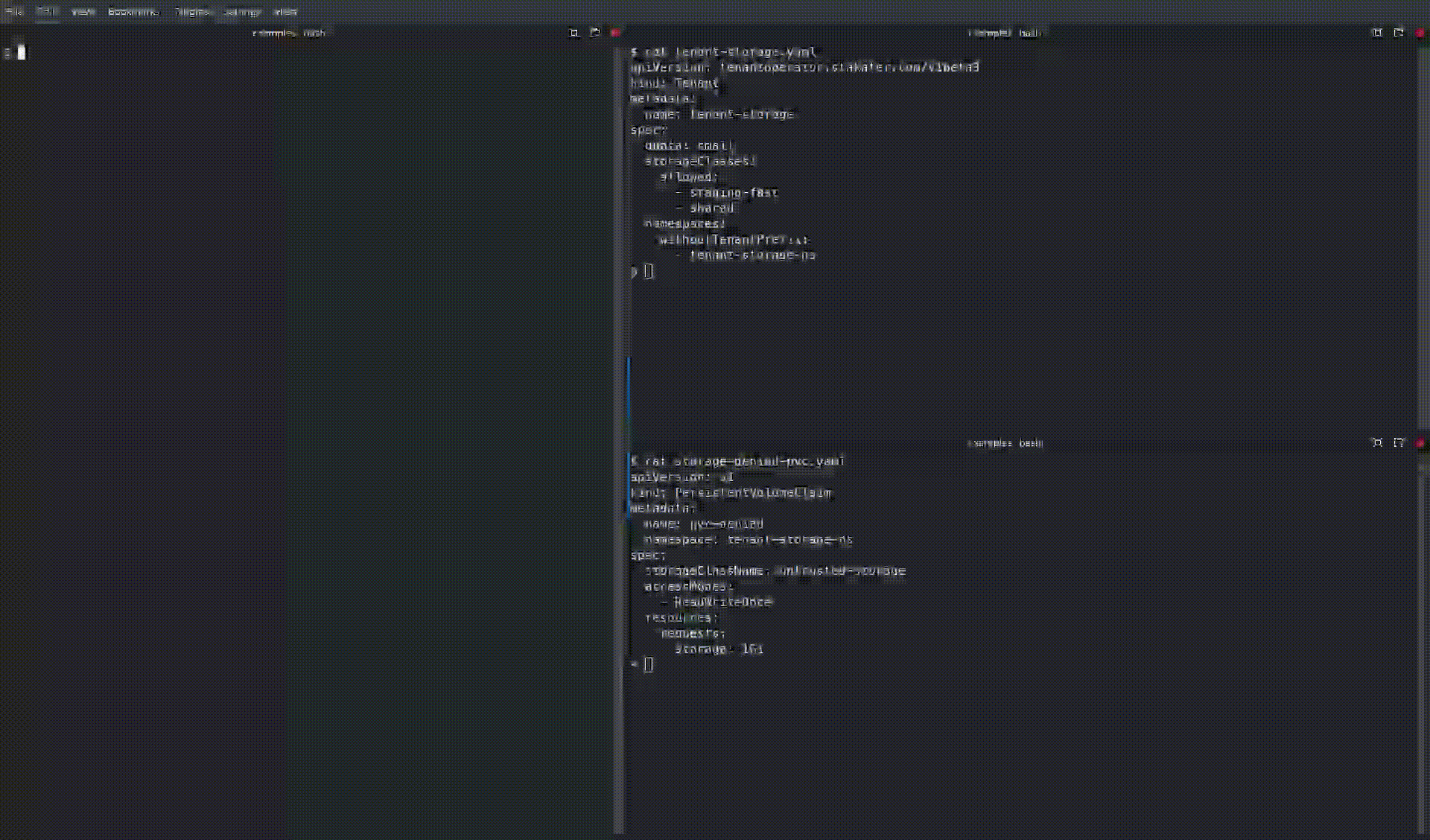Open the File menu
The width and height of the screenshot is (1430, 840).
[x=15, y=11]
